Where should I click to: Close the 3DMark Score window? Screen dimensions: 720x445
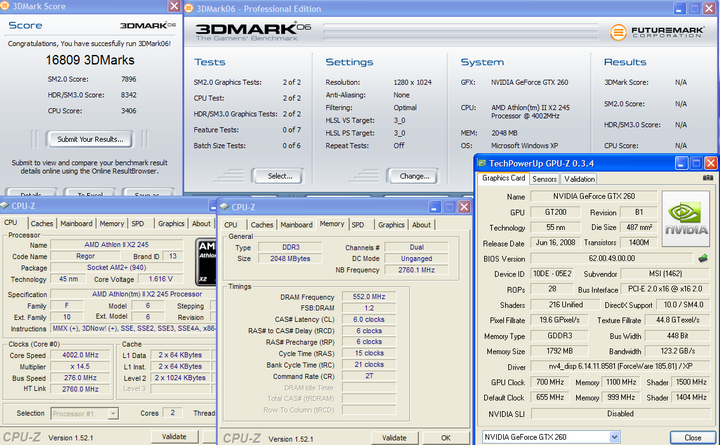click(174, 6)
